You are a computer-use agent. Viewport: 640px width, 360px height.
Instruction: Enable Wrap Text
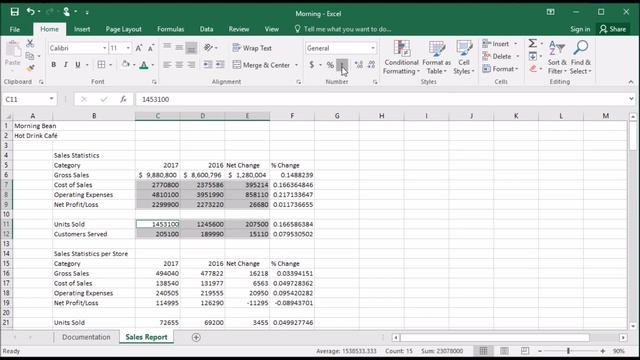(x=252, y=48)
